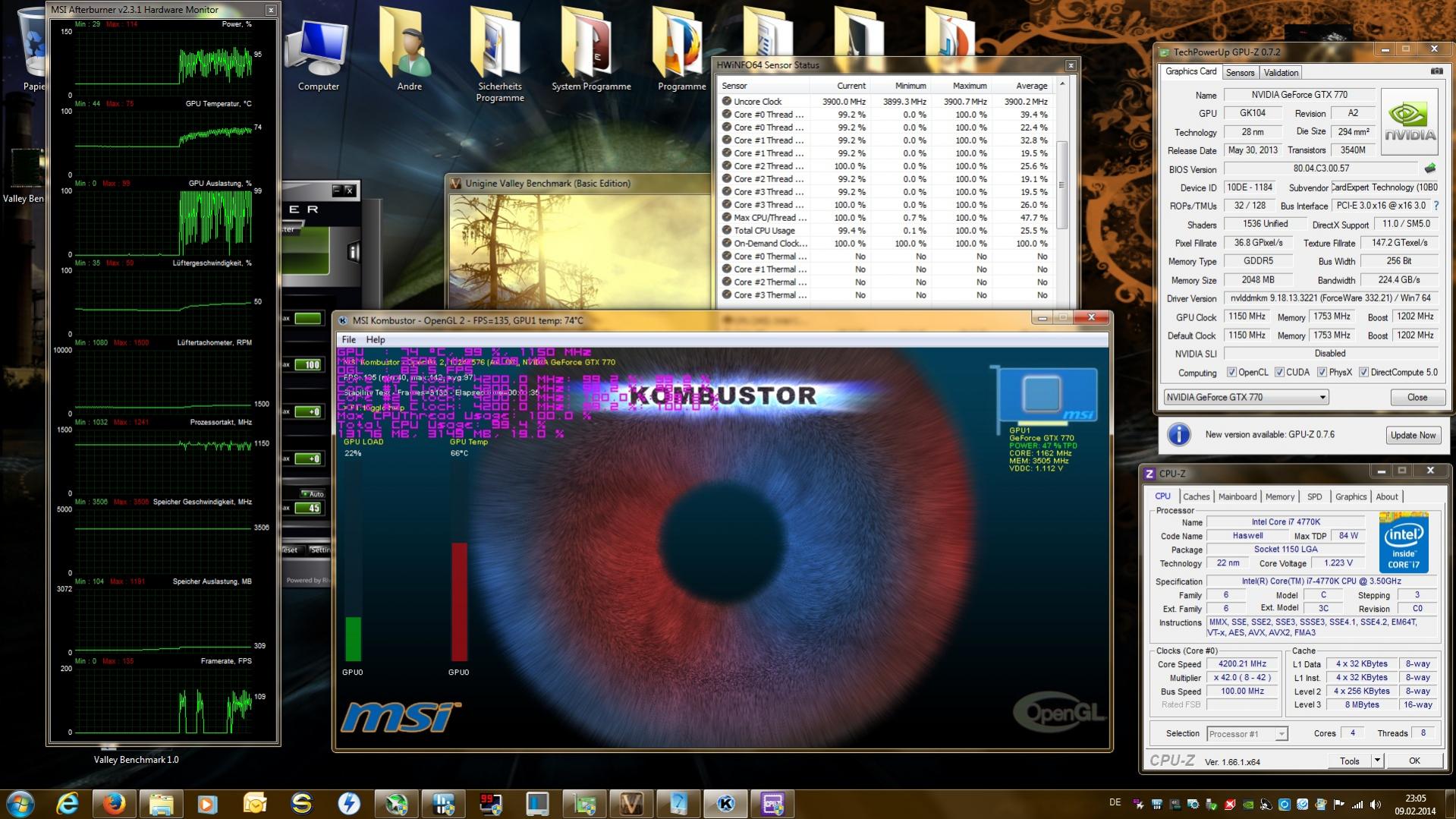1456x819 pixels.
Task: Click the Afterburner info button
Action: (353, 252)
